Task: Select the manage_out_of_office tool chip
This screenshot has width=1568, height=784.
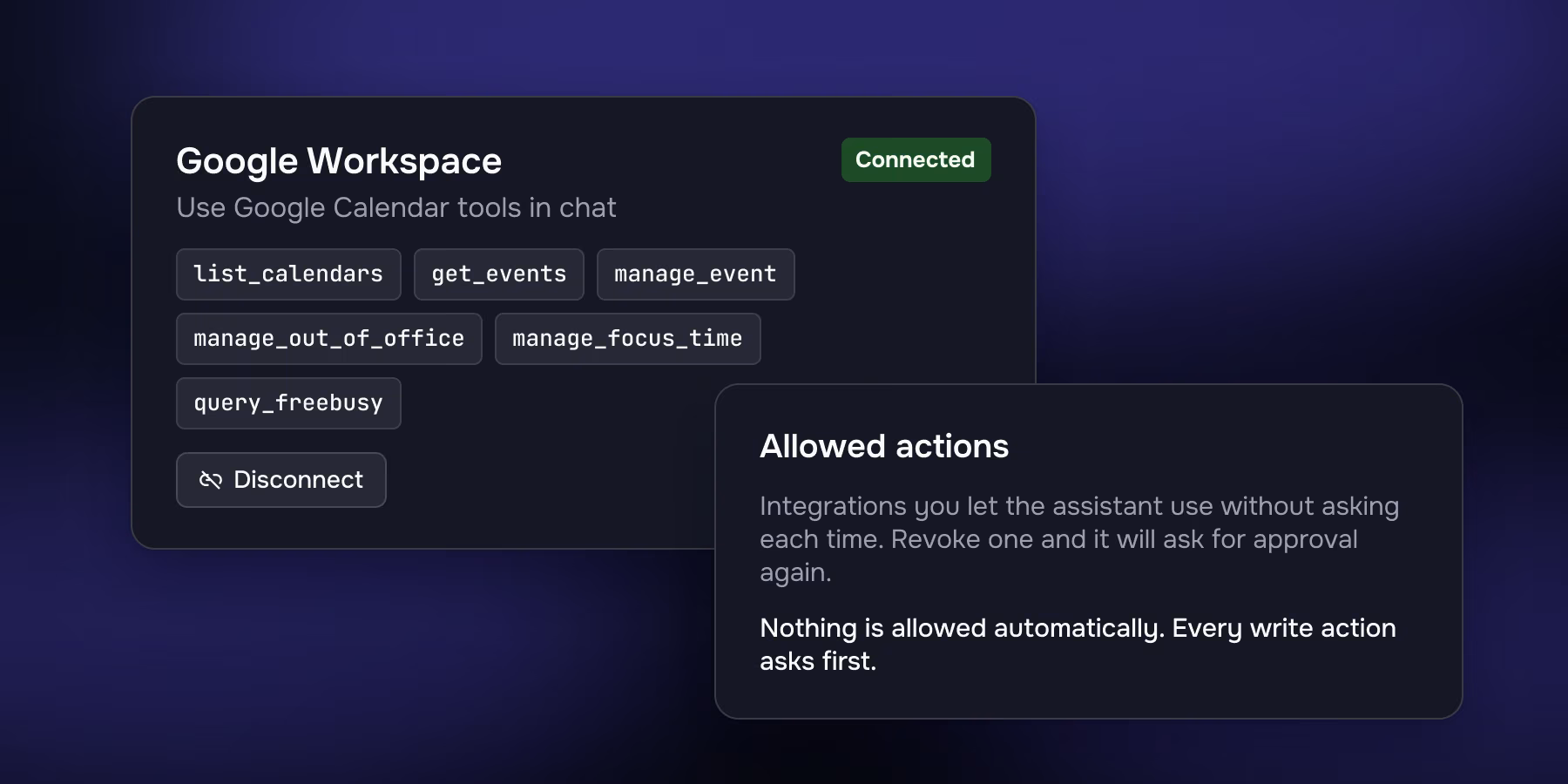Action: click(328, 339)
